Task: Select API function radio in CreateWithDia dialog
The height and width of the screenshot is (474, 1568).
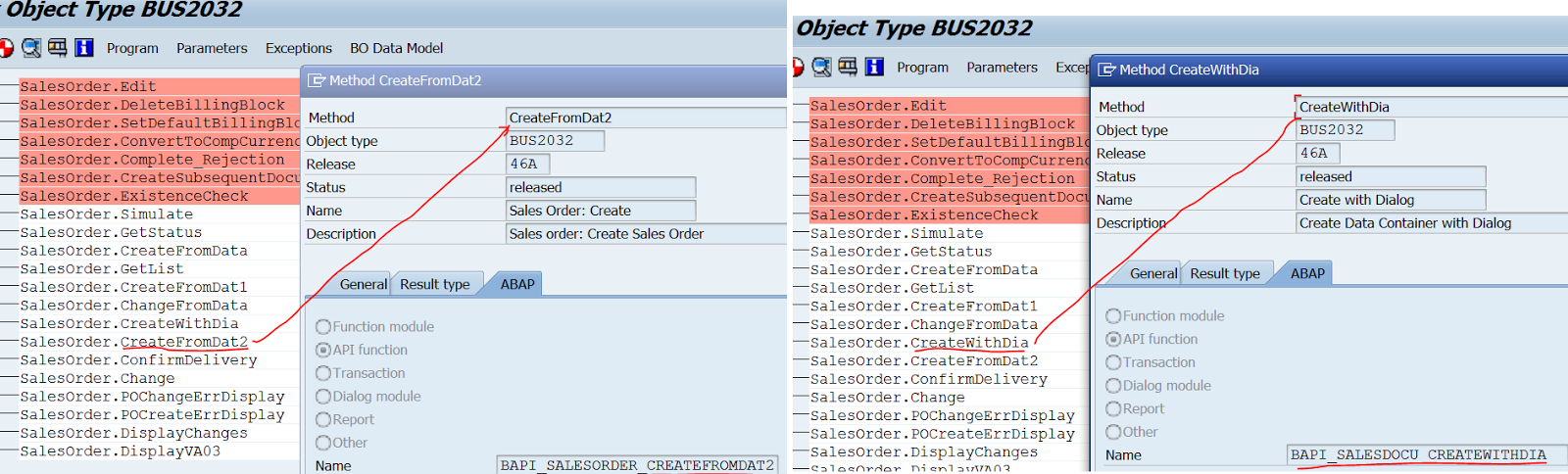Action: 1113,339
